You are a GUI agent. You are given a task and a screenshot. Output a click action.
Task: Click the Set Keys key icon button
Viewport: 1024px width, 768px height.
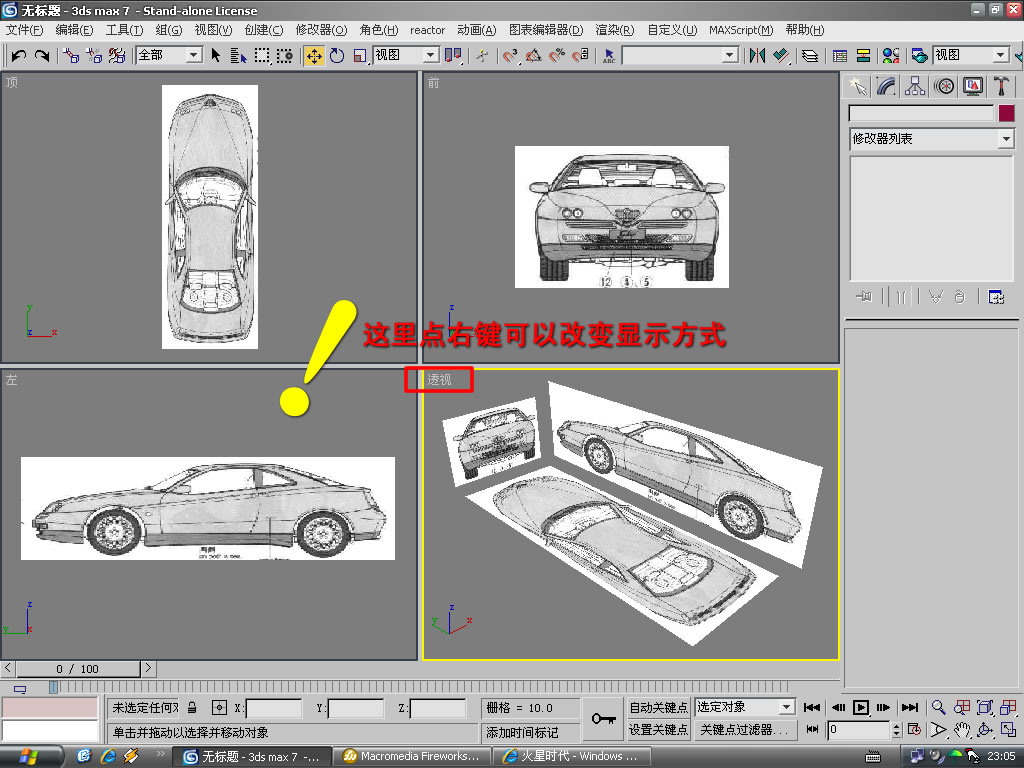[x=603, y=718]
